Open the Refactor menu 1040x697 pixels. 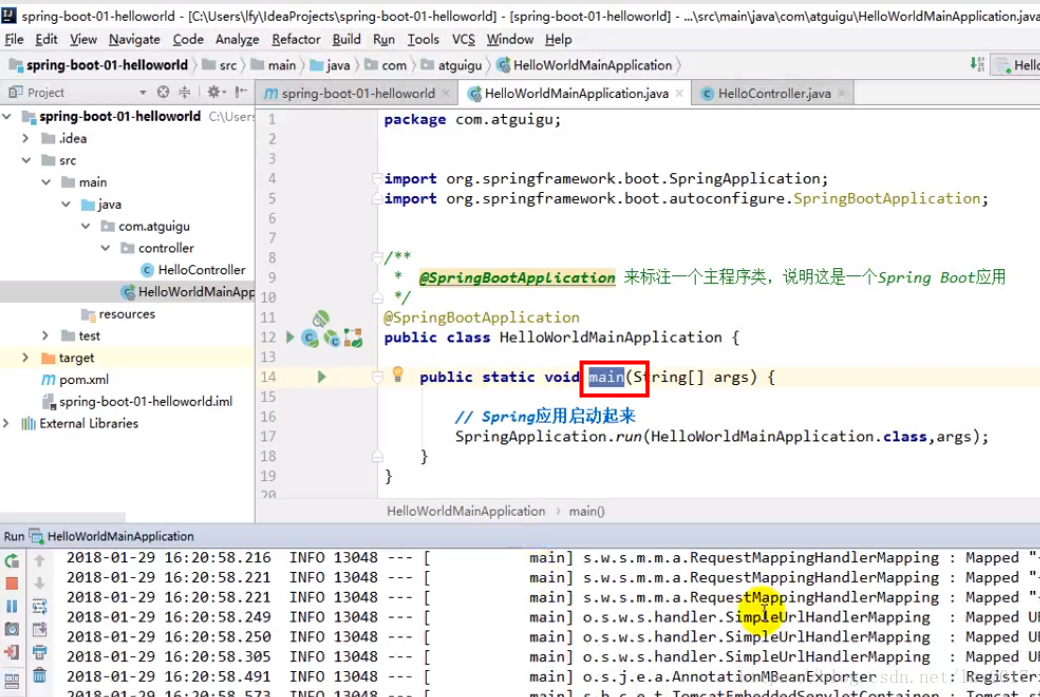click(x=296, y=40)
